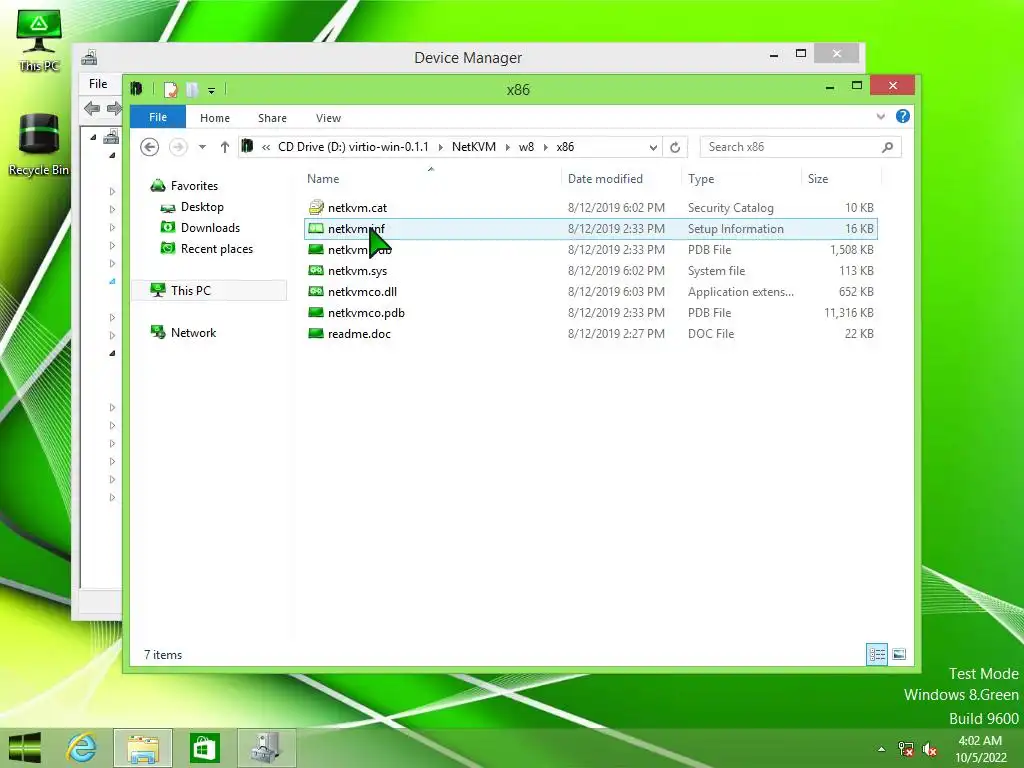This screenshot has height=768, width=1024.
Task: Switch to large icons view layout
Action: [x=899, y=654]
